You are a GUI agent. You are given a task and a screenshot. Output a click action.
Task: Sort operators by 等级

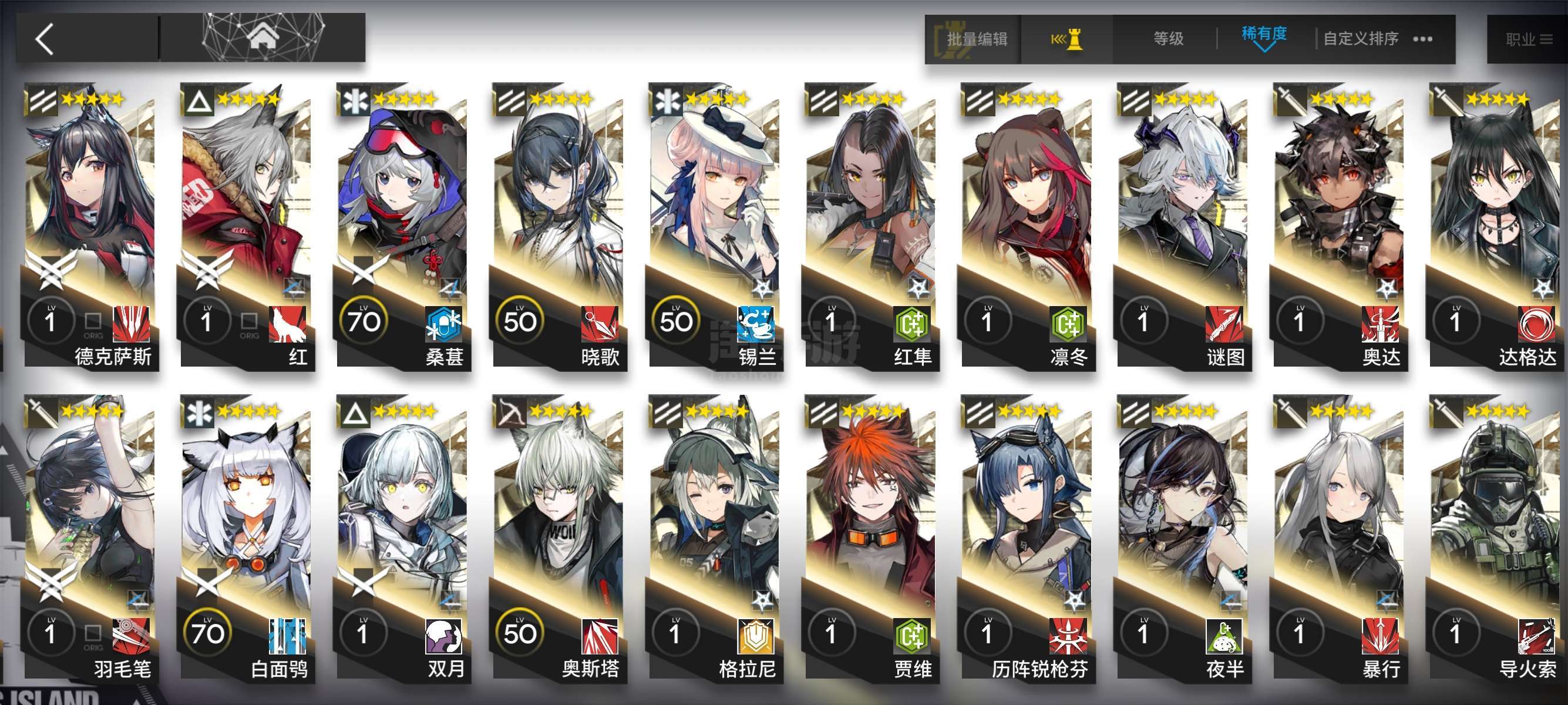(x=1169, y=39)
